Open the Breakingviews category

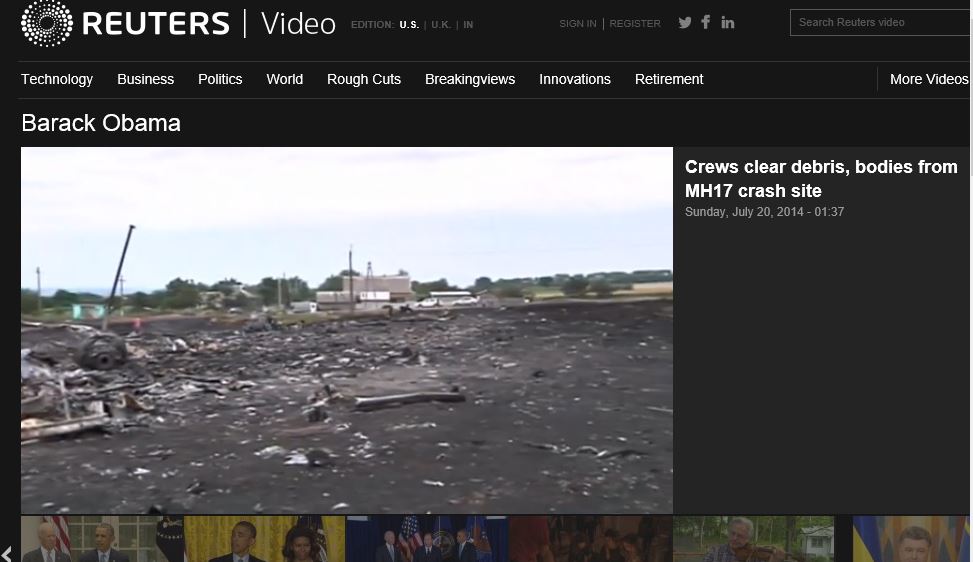pyautogui.click(x=470, y=79)
